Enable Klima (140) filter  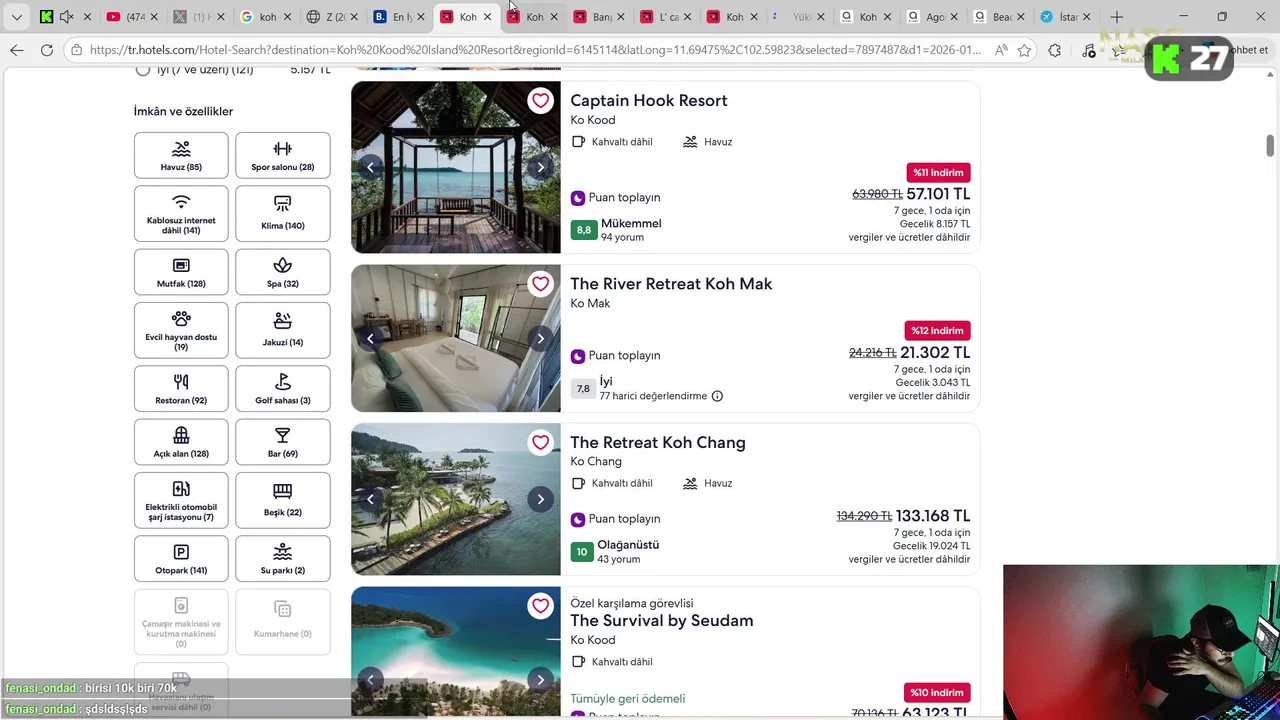pyautogui.click(x=283, y=214)
